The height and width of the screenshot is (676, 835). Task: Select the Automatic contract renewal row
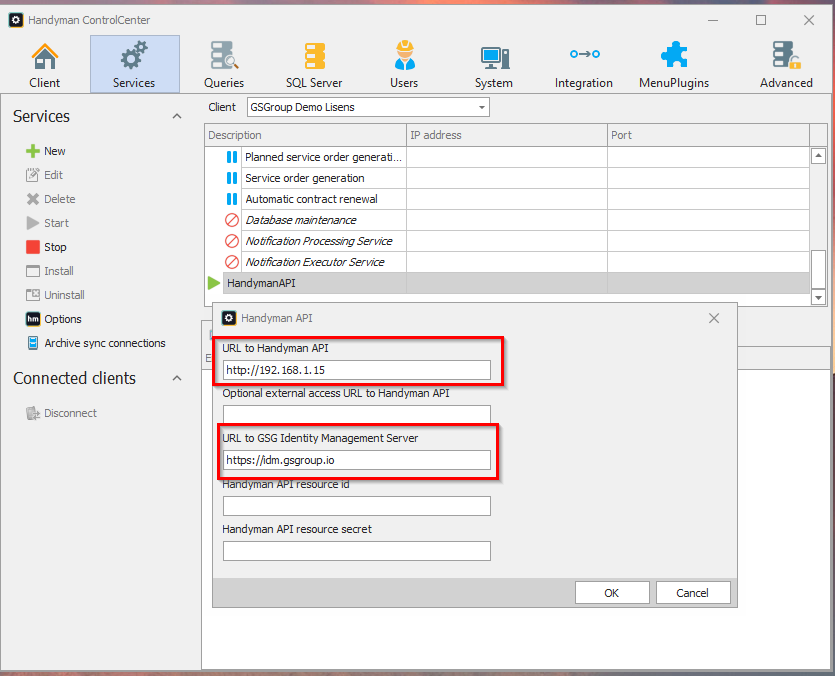pyautogui.click(x=507, y=199)
